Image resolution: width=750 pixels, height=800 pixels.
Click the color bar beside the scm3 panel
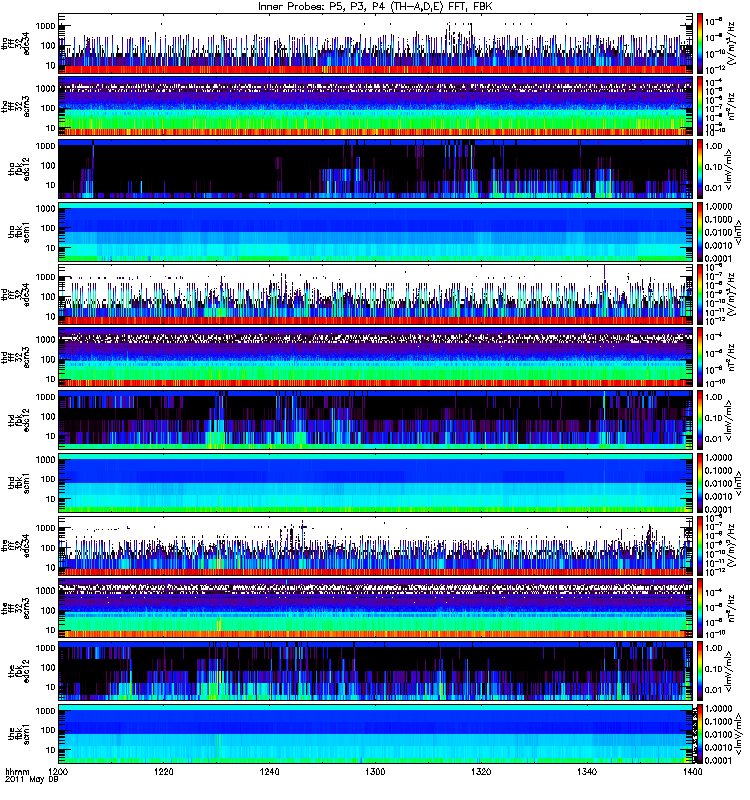[700, 609]
